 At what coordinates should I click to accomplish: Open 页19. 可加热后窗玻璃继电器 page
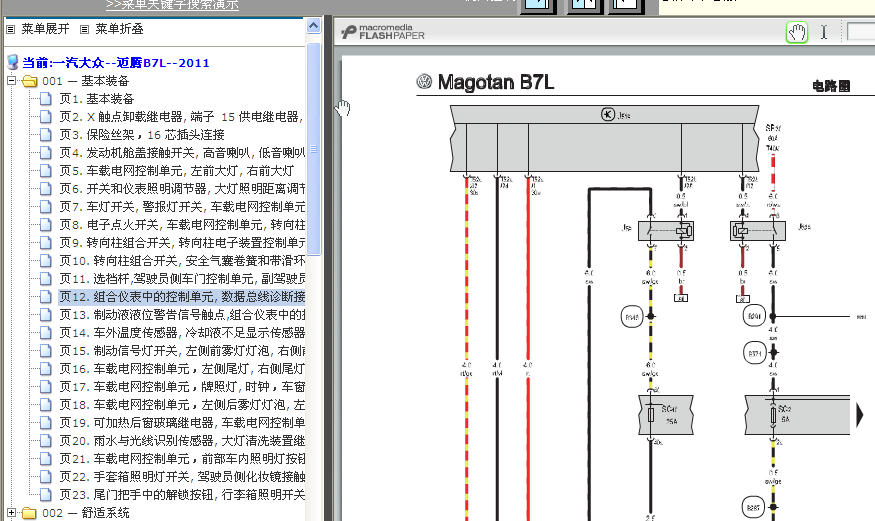pyautogui.click(x=182, y=422)
